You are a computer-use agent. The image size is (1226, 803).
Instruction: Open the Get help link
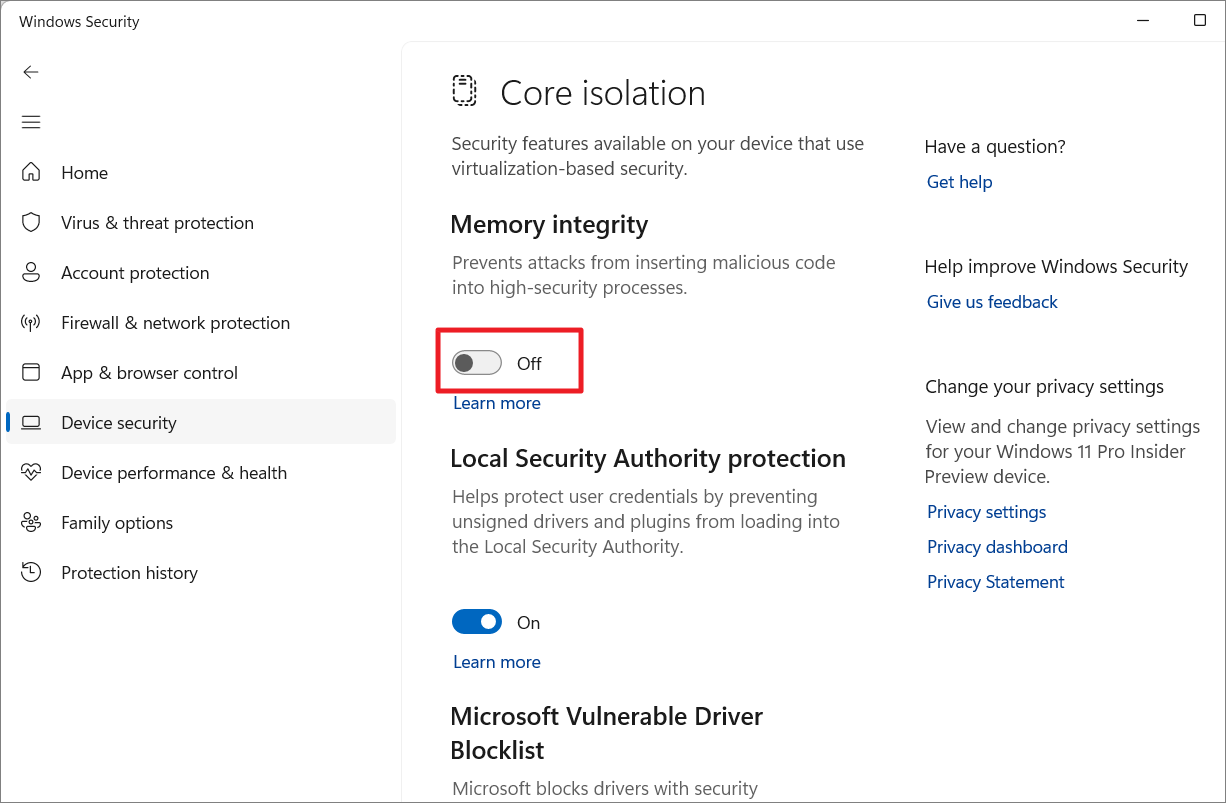(x=959, y=182)
